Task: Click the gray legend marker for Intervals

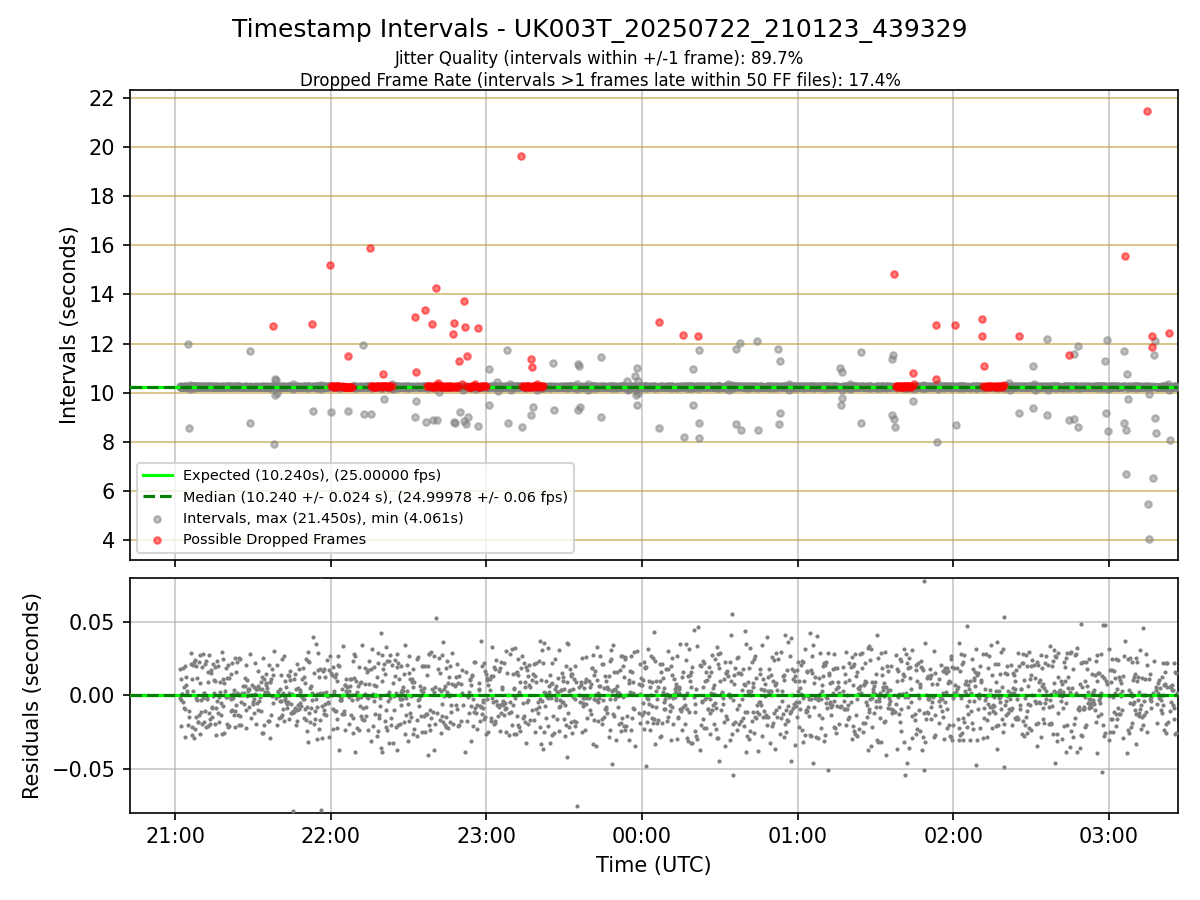Action: point(158,519)
